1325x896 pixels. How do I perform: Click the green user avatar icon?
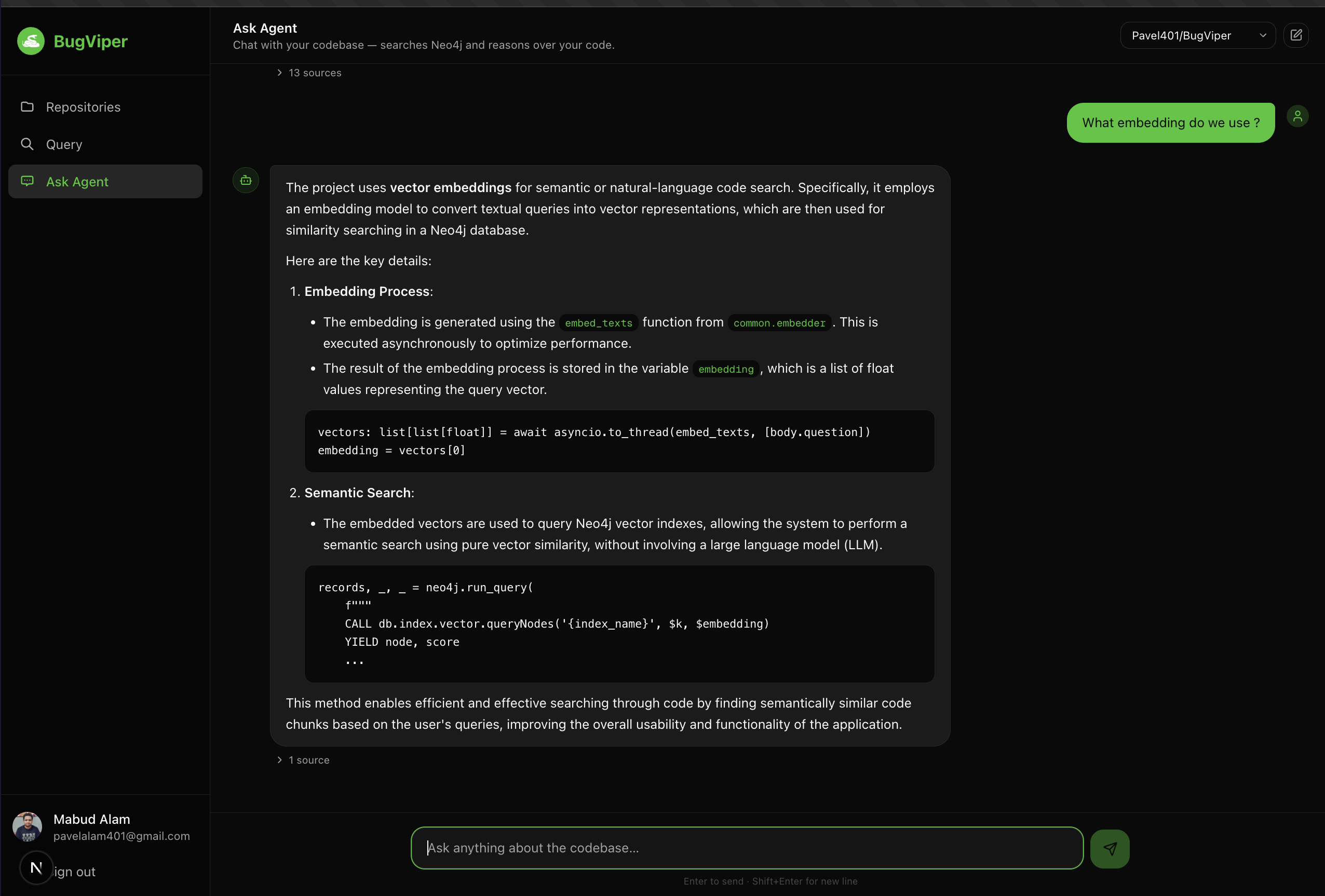click(x=1297, y=116)
